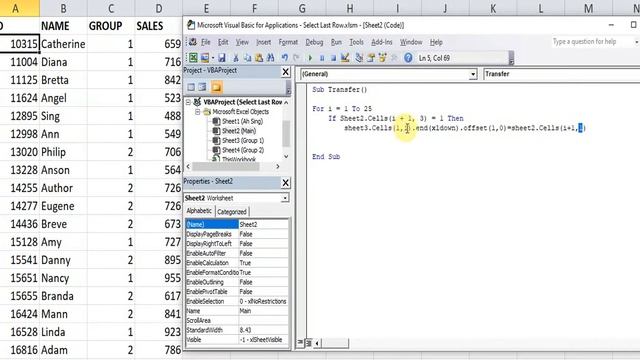Open the Window menu
This screenshot has width=640, height=360.
(x=411, y=42)
